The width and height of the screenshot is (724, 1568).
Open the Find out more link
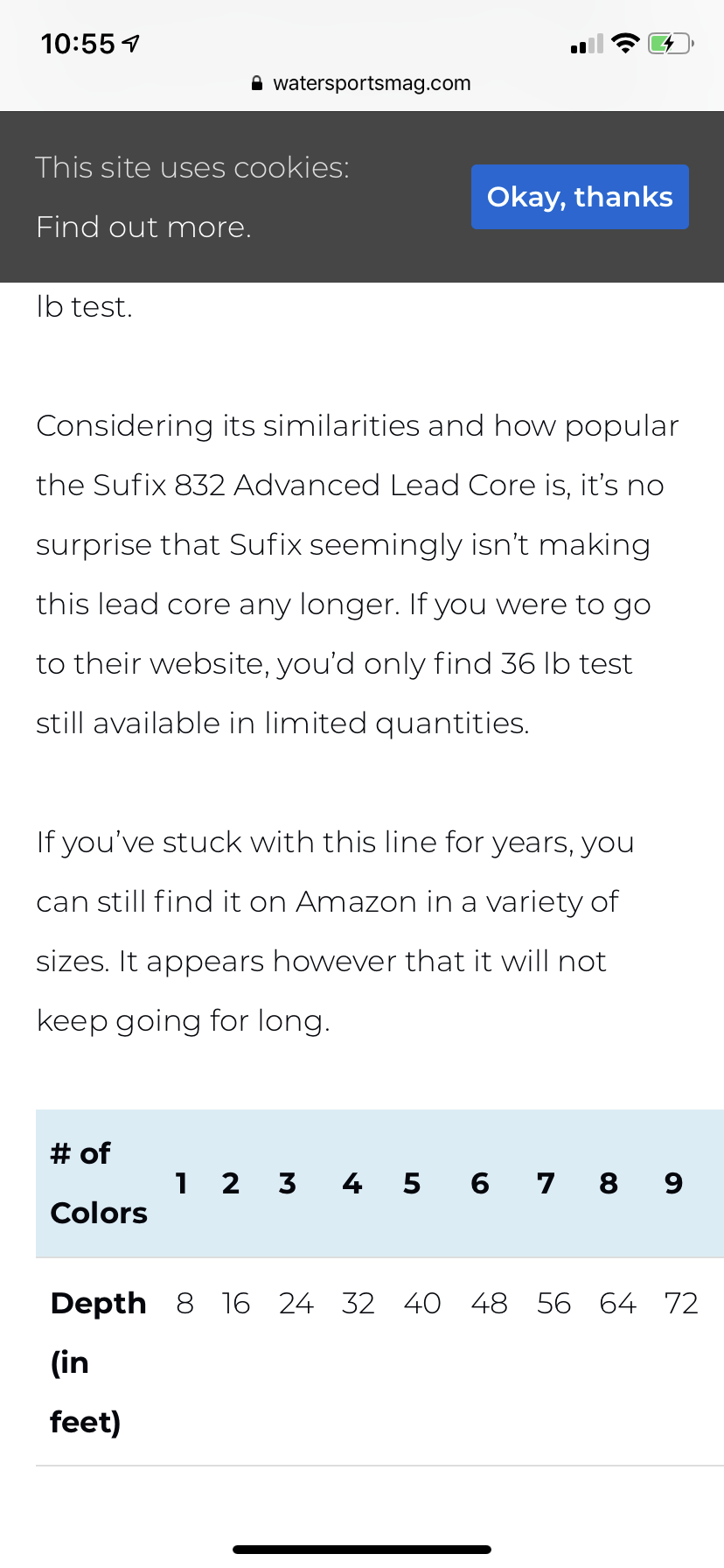[x=143, y=227]
